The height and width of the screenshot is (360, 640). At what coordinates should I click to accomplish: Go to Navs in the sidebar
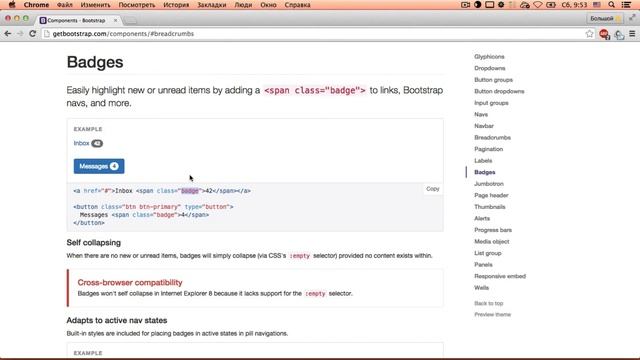[481, 114]
